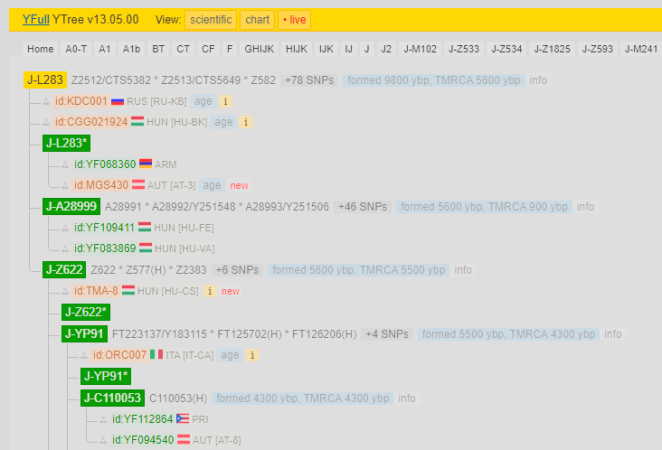Click sample id:YF112864
Viewport: 662px width, 450px height.
[142, 419]
